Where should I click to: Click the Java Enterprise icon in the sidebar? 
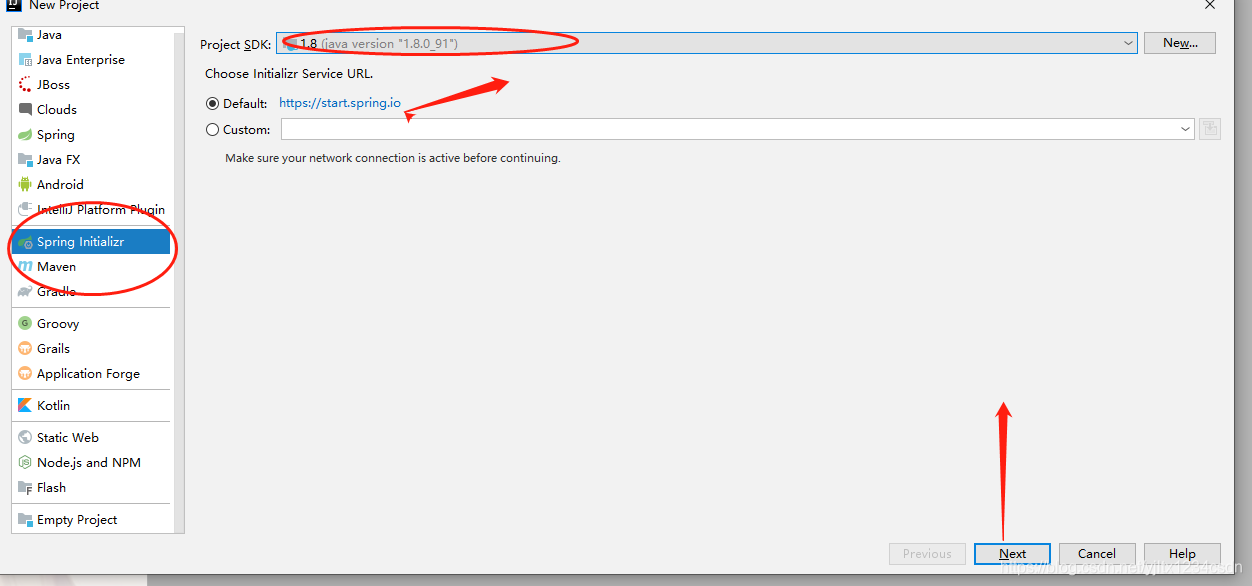[26, 60]
